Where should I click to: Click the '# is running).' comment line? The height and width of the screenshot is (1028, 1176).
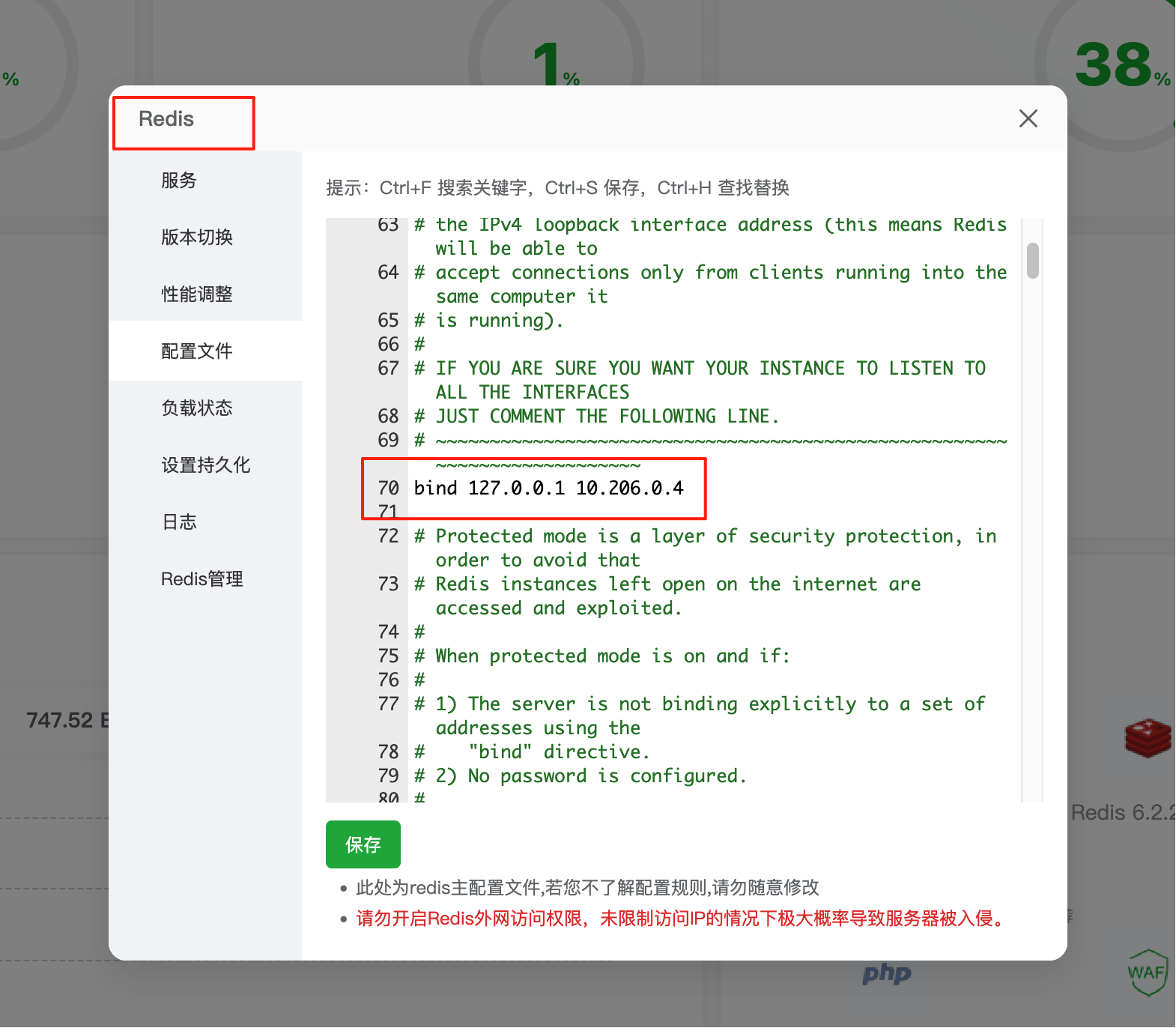pos(488,321)
